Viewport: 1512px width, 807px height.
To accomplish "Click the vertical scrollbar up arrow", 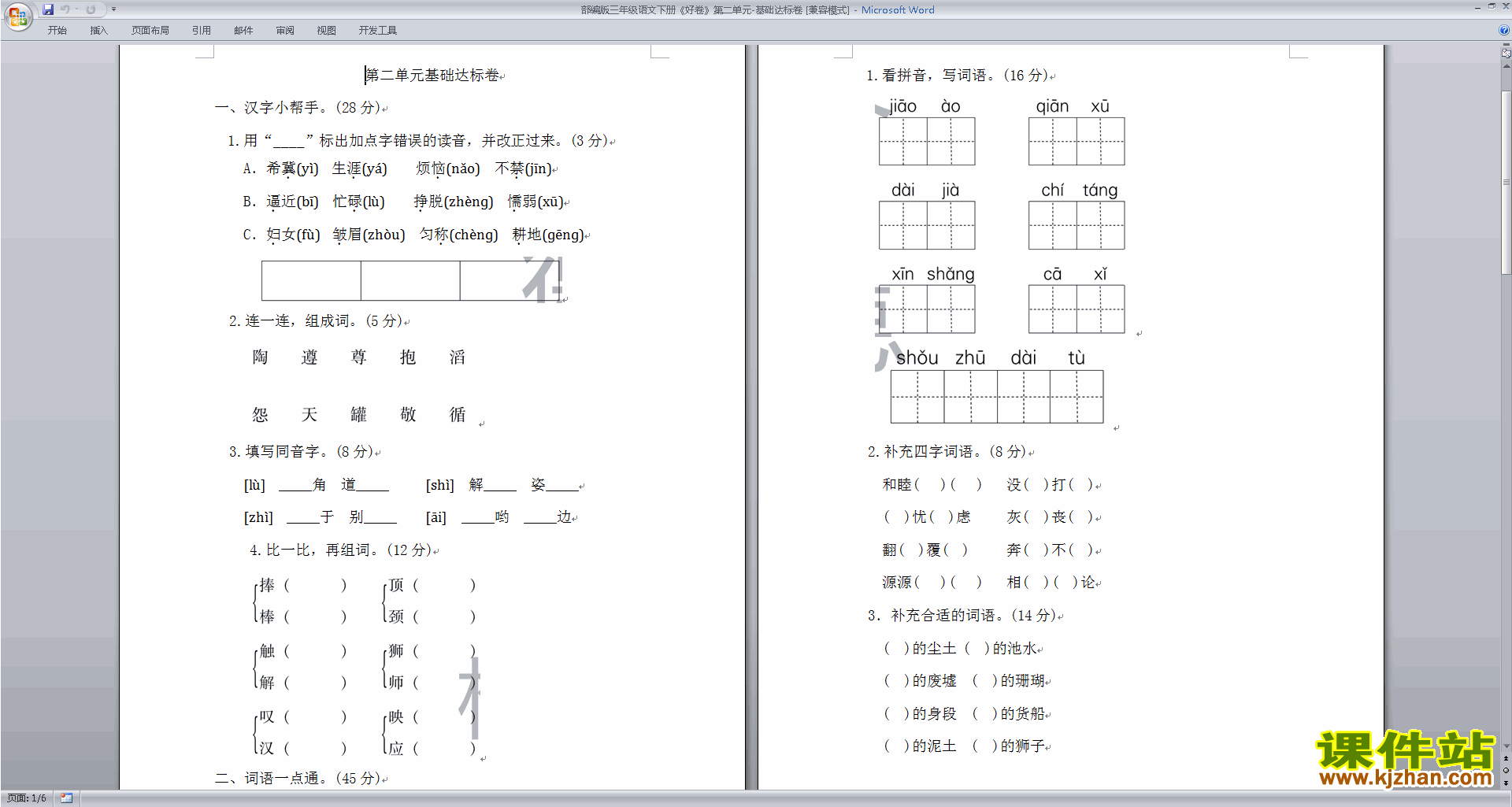I will click(x=1506, y=66).
